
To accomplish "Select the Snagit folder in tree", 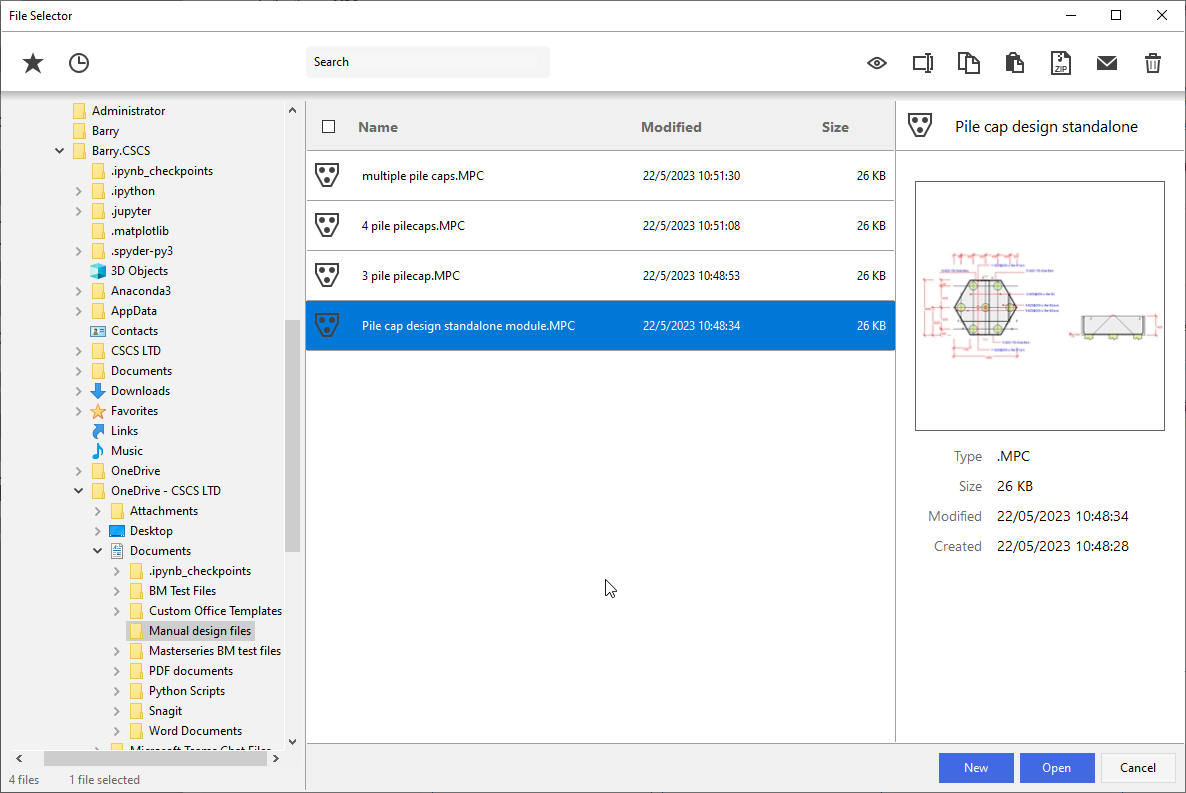I will click(x=165, y=711).
